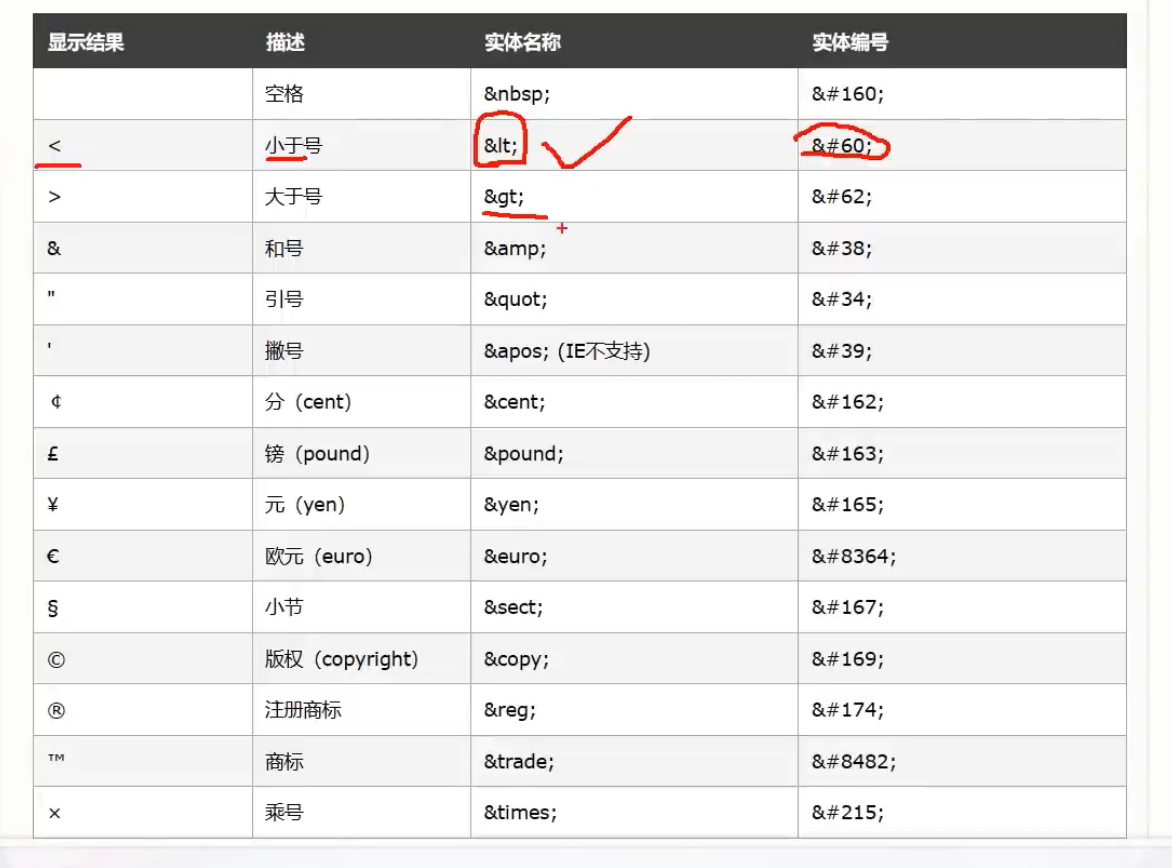Click the &lt; entity name
Viewport: 1172px width, 868px height.
click(x=500, y=145)
